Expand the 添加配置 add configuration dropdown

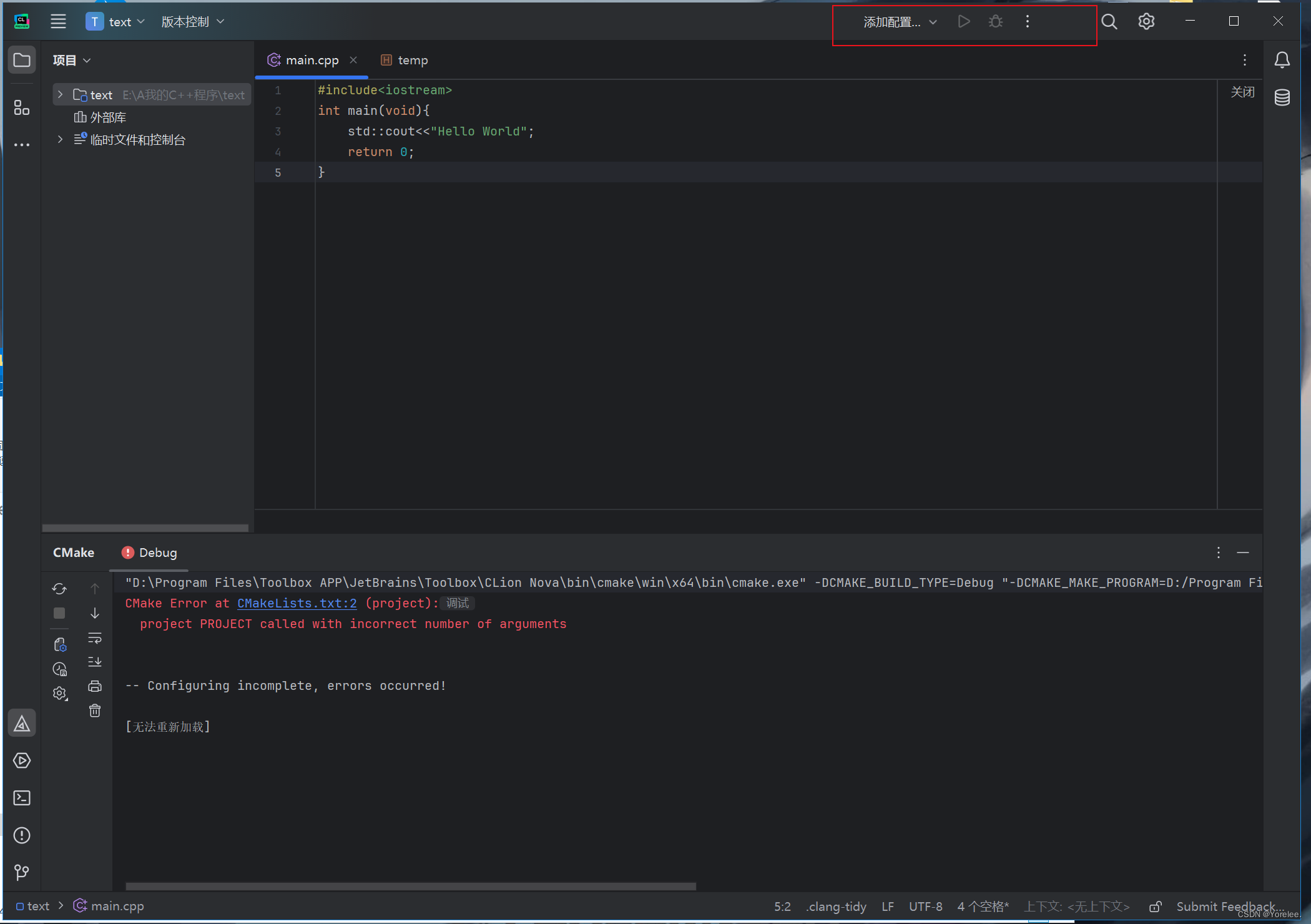coord(929,22)
